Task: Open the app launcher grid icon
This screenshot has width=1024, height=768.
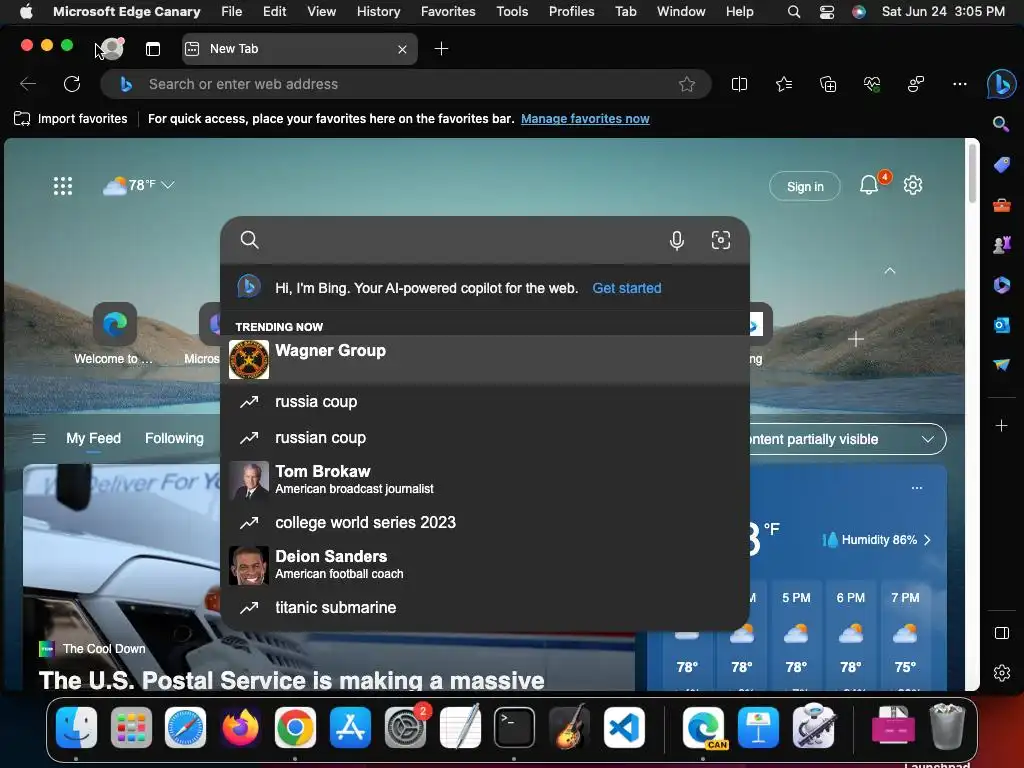Action: [x=63, y=186]
